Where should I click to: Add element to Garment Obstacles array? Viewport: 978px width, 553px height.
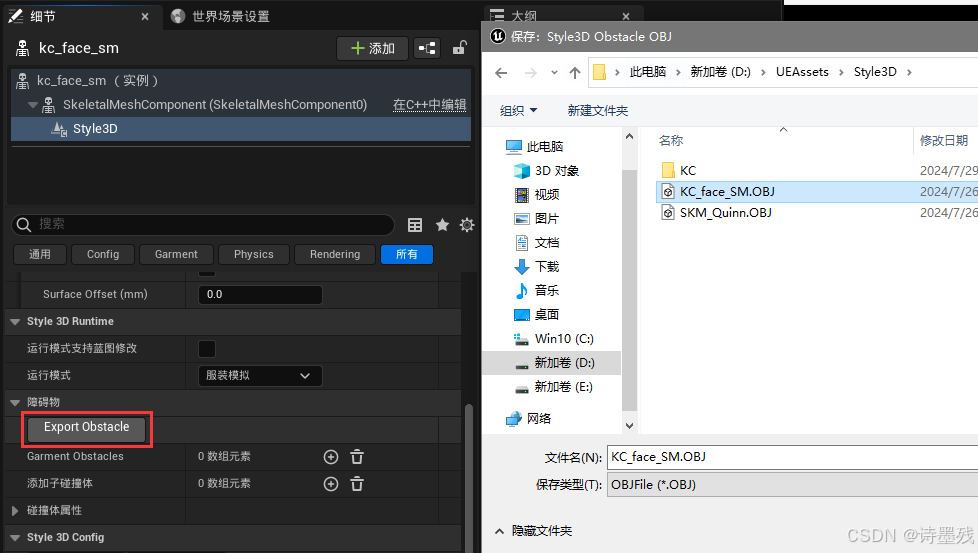(x=331, y=457)
